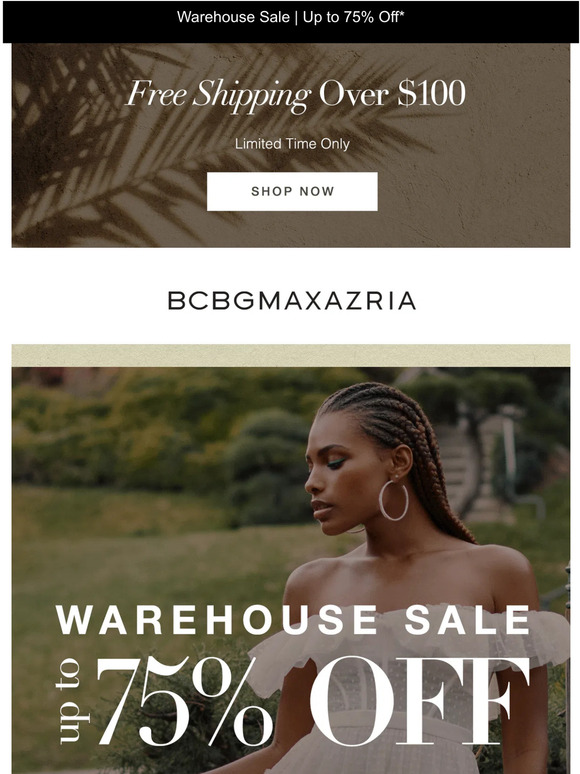
Task: Click the SHOP NOW button
Action: point(292,192)
